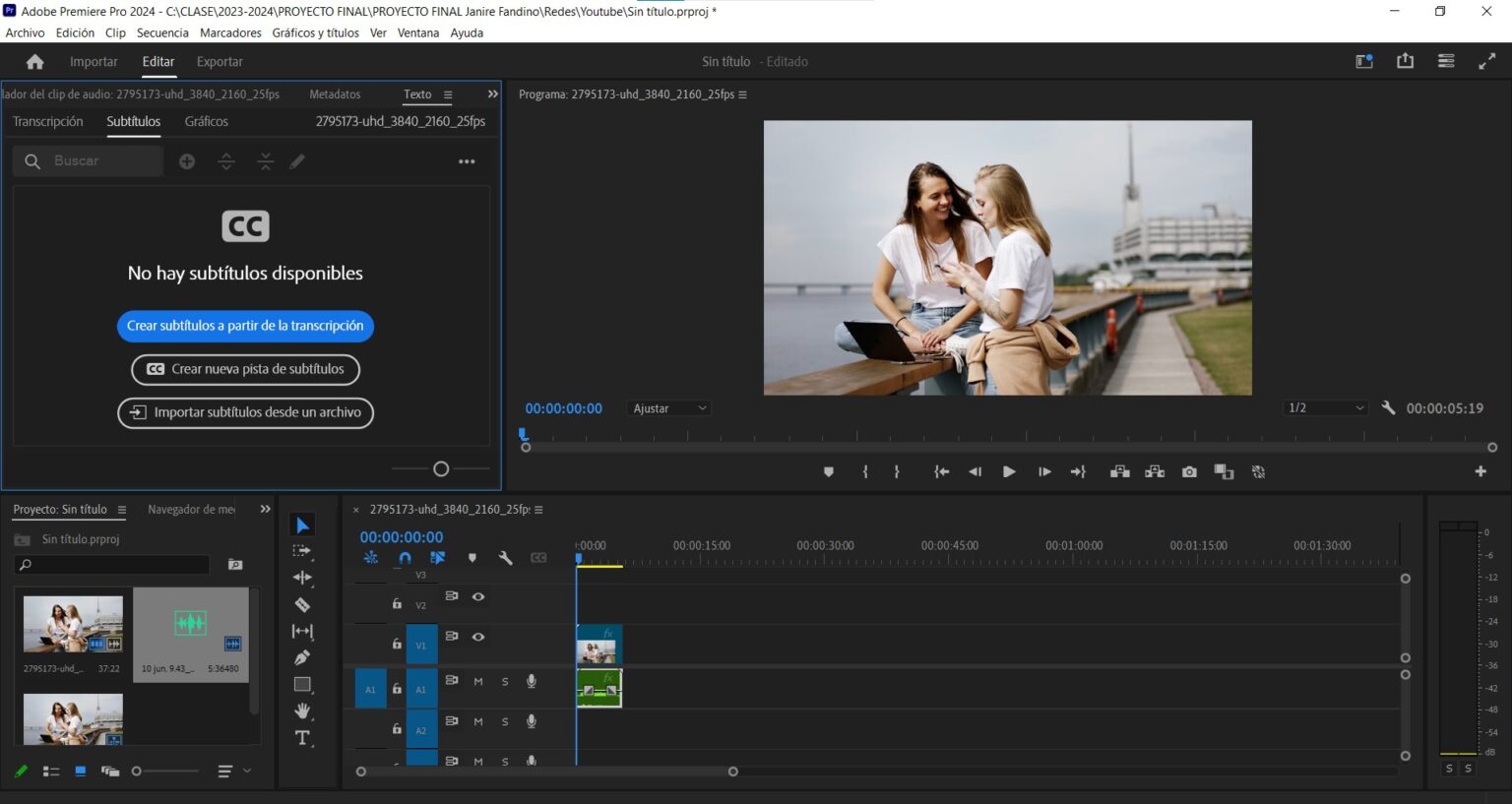Mute audio track A1
1512x804 pixels.
pos(478,681)
